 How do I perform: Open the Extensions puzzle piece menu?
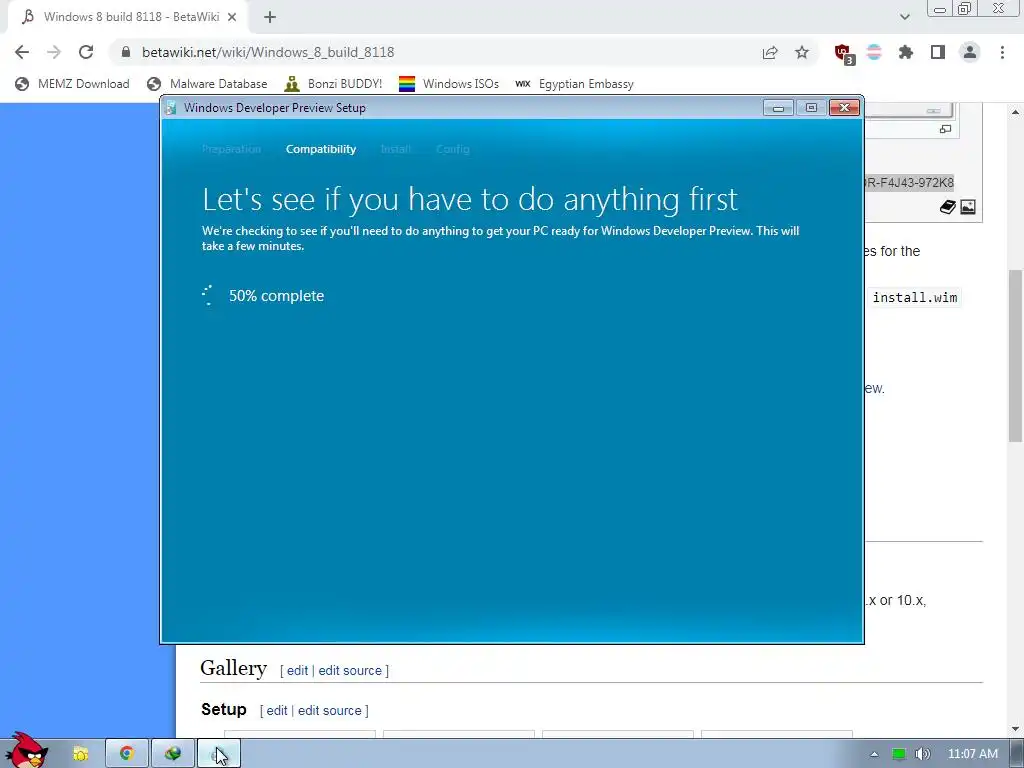(905, 52)
